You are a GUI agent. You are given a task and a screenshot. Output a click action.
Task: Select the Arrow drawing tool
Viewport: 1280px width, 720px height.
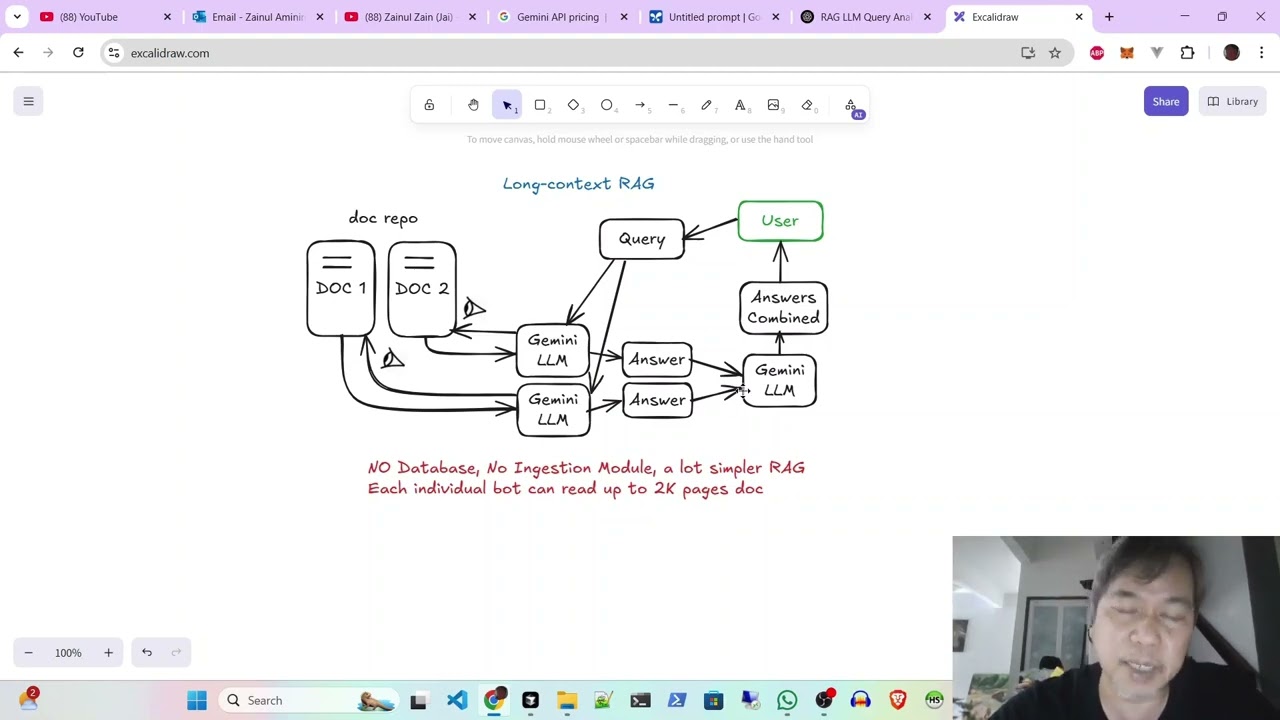[640, 105]
